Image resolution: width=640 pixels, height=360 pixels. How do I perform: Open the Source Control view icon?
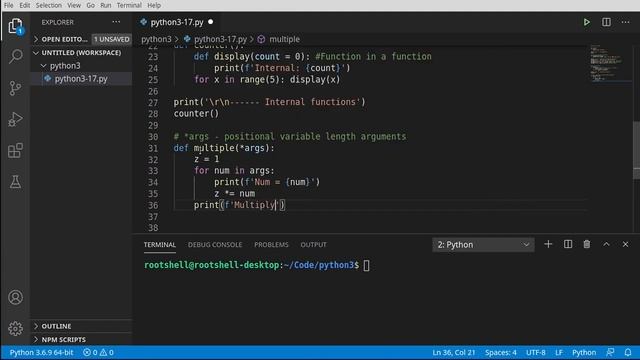16,88
